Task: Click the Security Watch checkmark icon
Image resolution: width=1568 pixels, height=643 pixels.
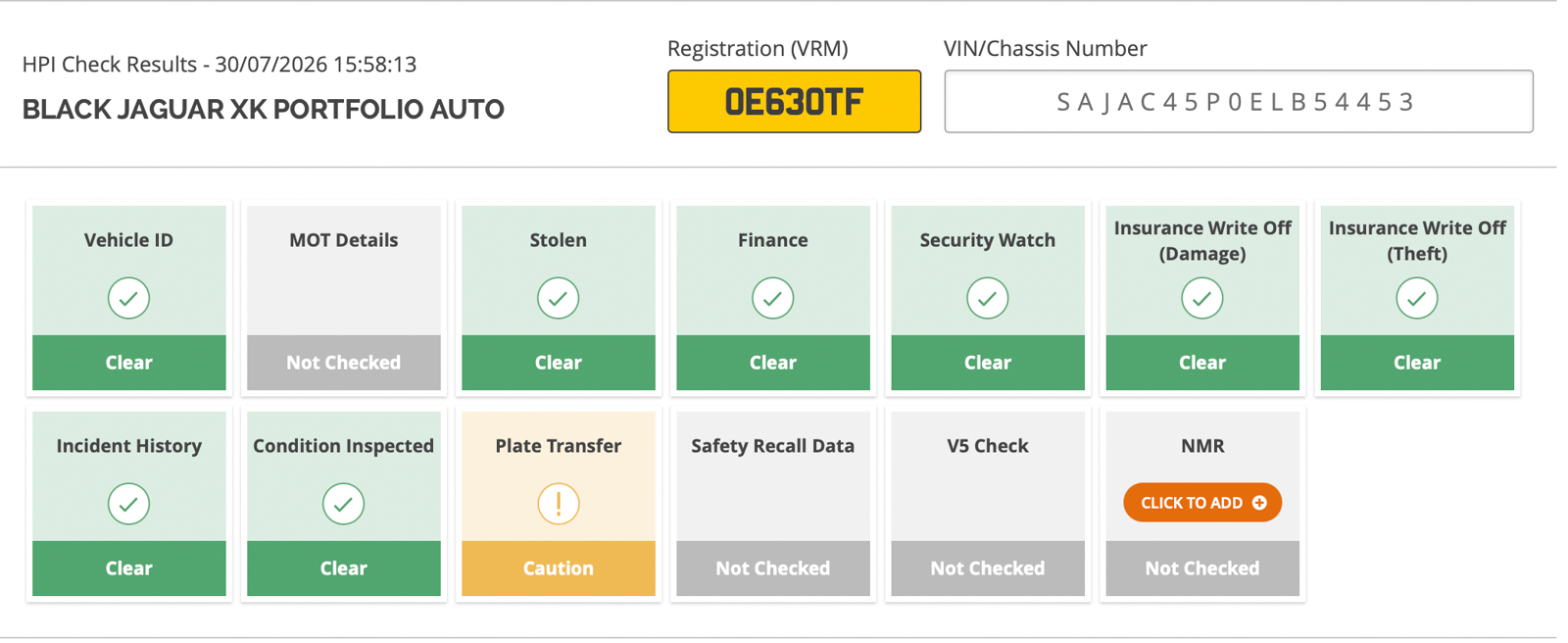Action: pos(987,298)
